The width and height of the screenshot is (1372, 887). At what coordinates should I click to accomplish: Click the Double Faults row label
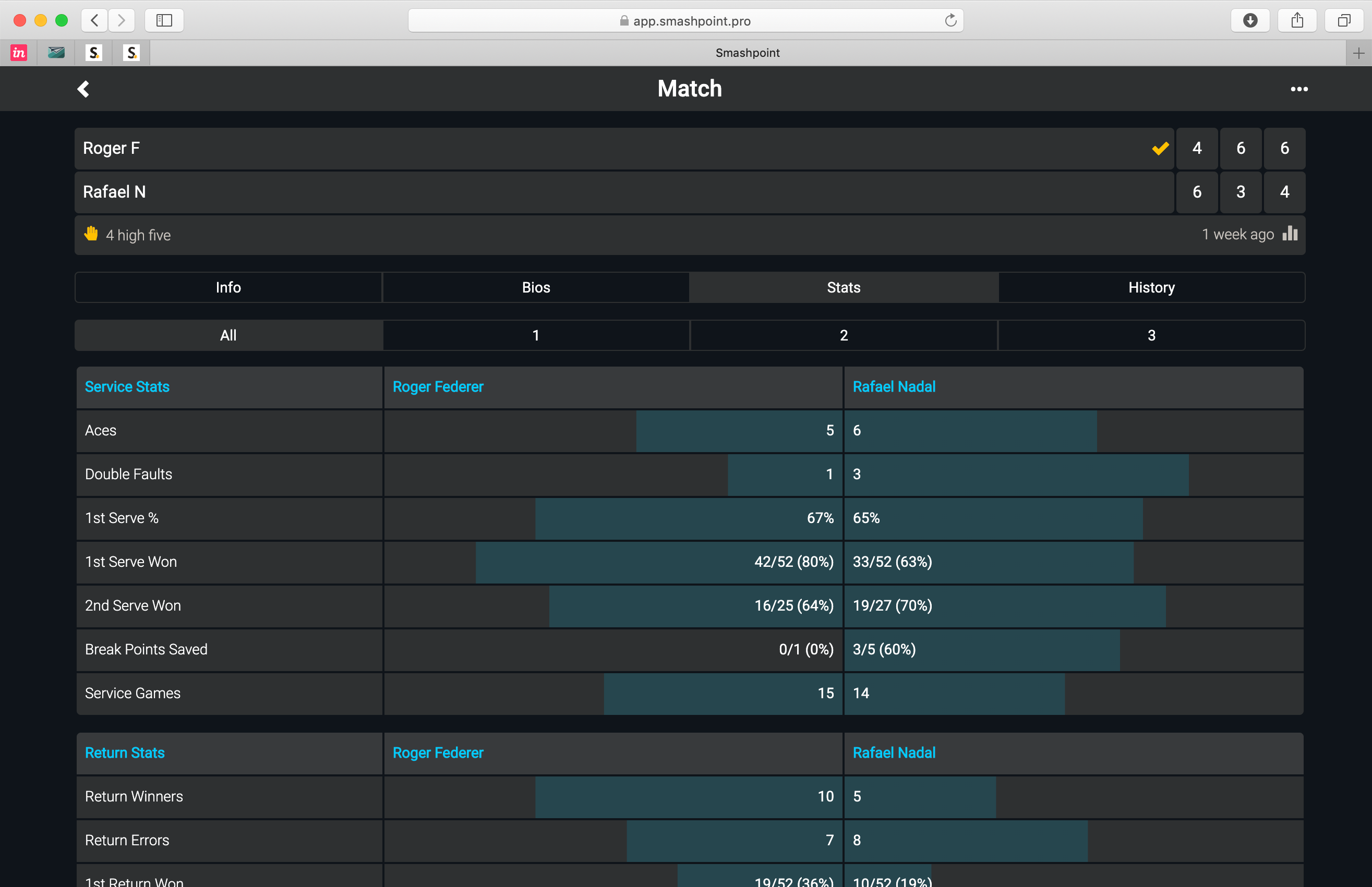pos(128,474)
